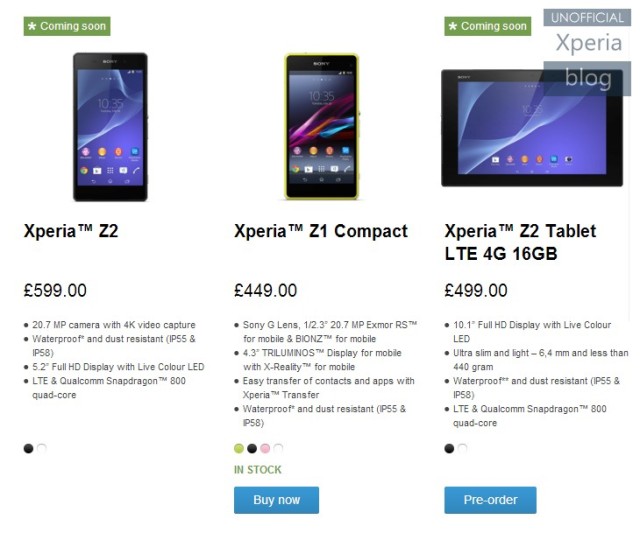
Task: Choose white Z1 Compact color
Action: click(278, 448)
